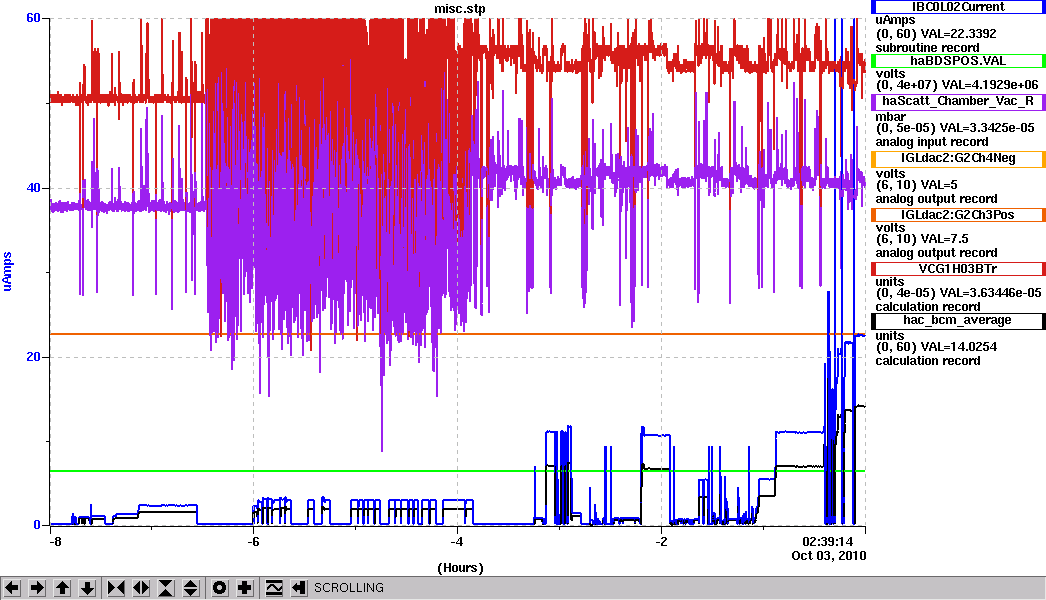The height and width of the screenshot is (600, 1046).
Task: Select the hac_bcm_average legend entry
Action: (958, 321)
